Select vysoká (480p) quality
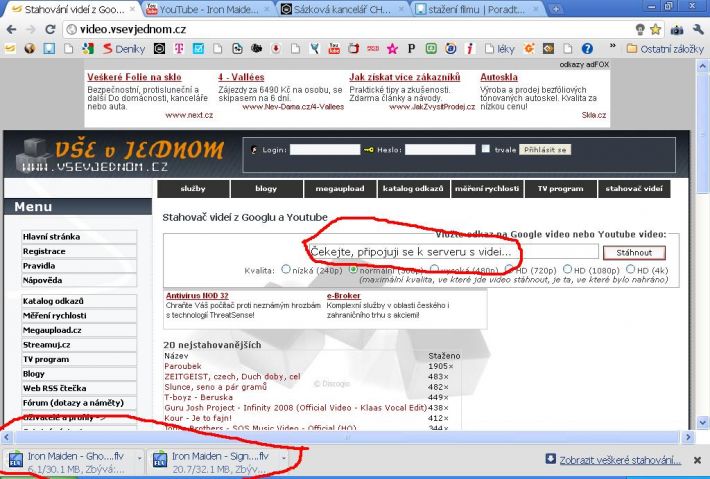The image size is (710, 479). click(x=434, y=269)
